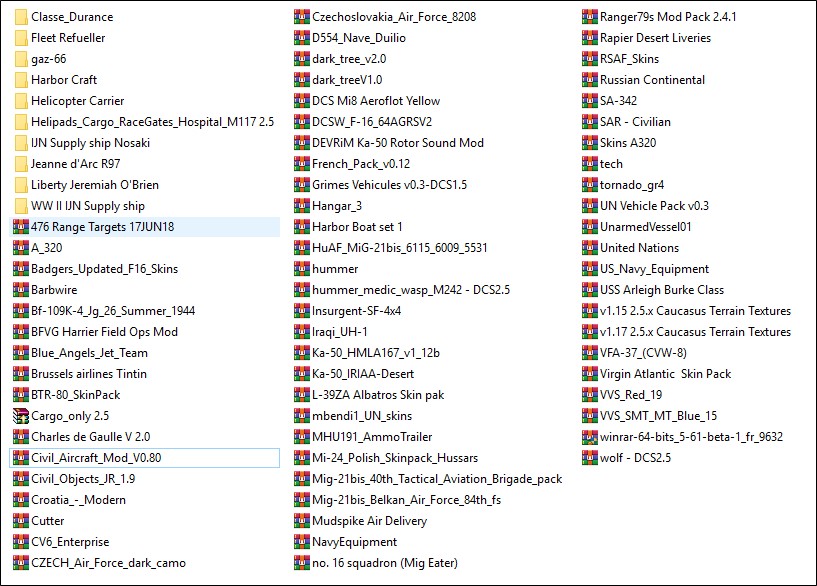This screenshot has width=817, height=586.
Task: Select Insurgent-SF-4x4 file name
Action: click(x=357, y=311)
